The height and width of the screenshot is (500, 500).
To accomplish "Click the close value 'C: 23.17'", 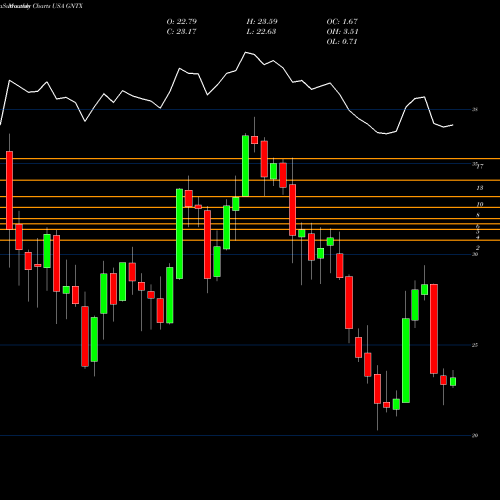I will click(x=182, y=32).
